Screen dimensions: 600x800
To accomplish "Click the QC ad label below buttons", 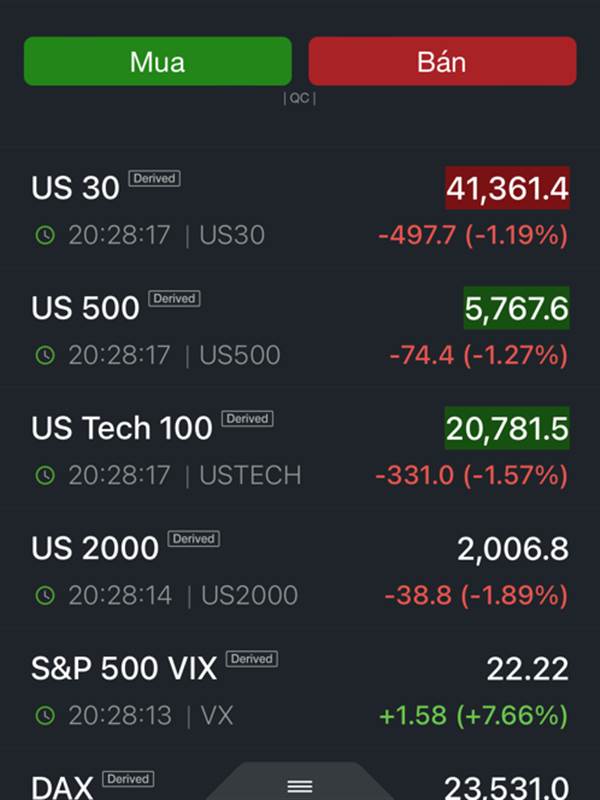I will click(299, 98).
